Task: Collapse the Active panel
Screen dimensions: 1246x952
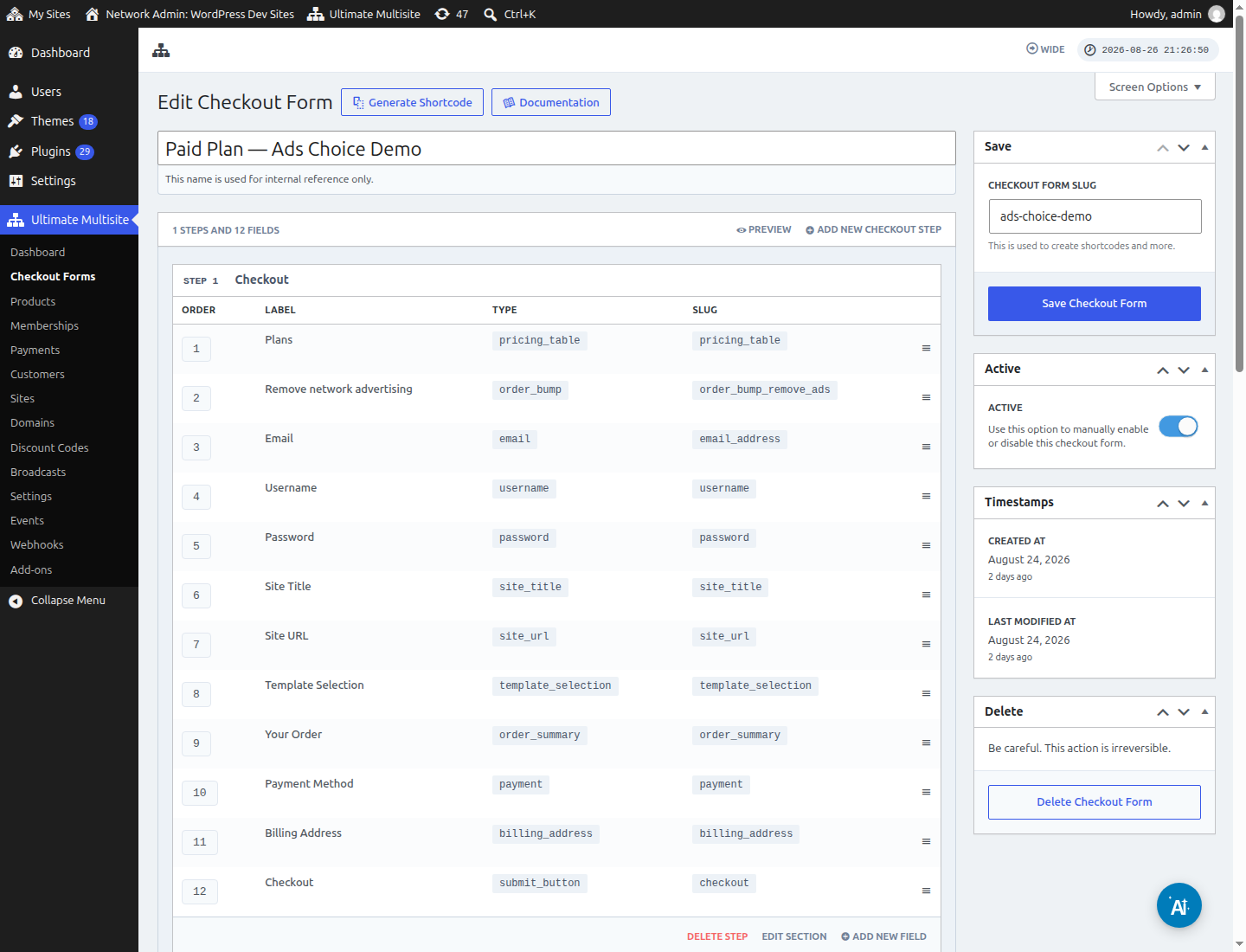Action: pos(1204,370)
